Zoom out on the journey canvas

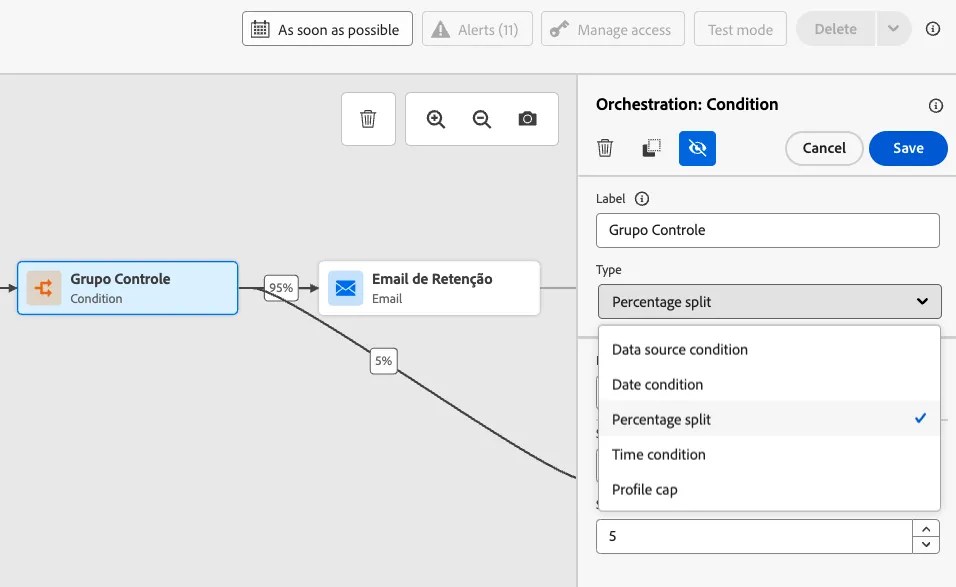click(482, 119)
